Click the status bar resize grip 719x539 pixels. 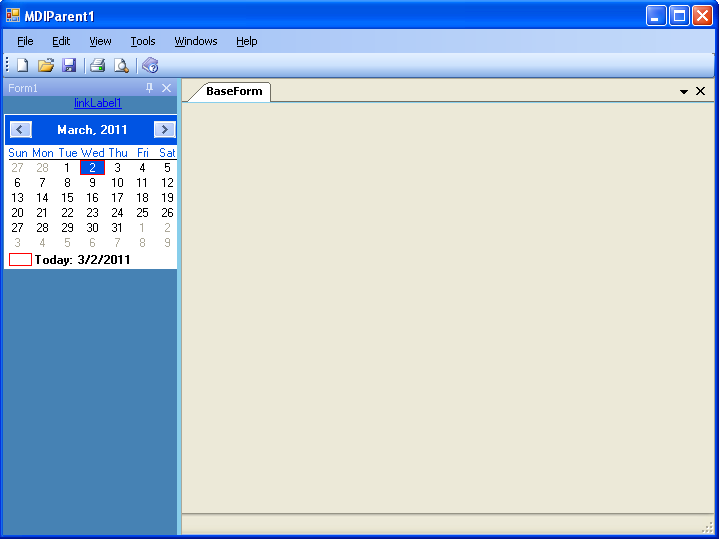point(708,528)
